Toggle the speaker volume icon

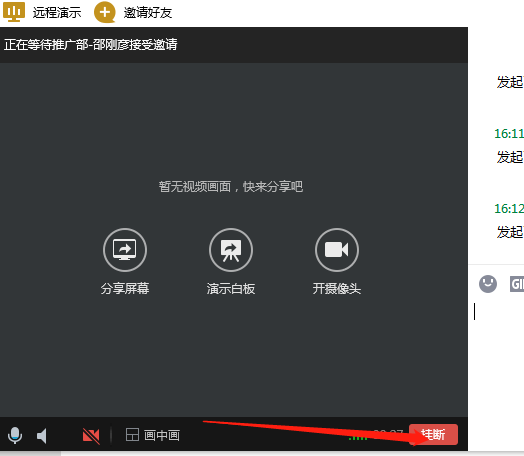click(42, 436)
